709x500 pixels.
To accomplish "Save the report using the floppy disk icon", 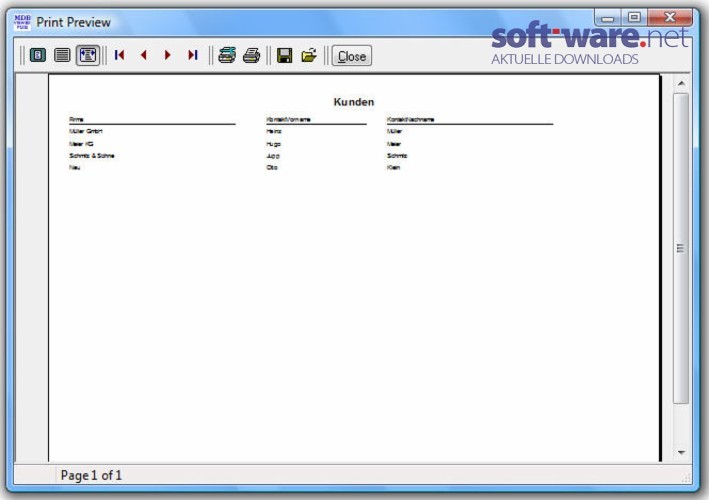I will [284, 56].
